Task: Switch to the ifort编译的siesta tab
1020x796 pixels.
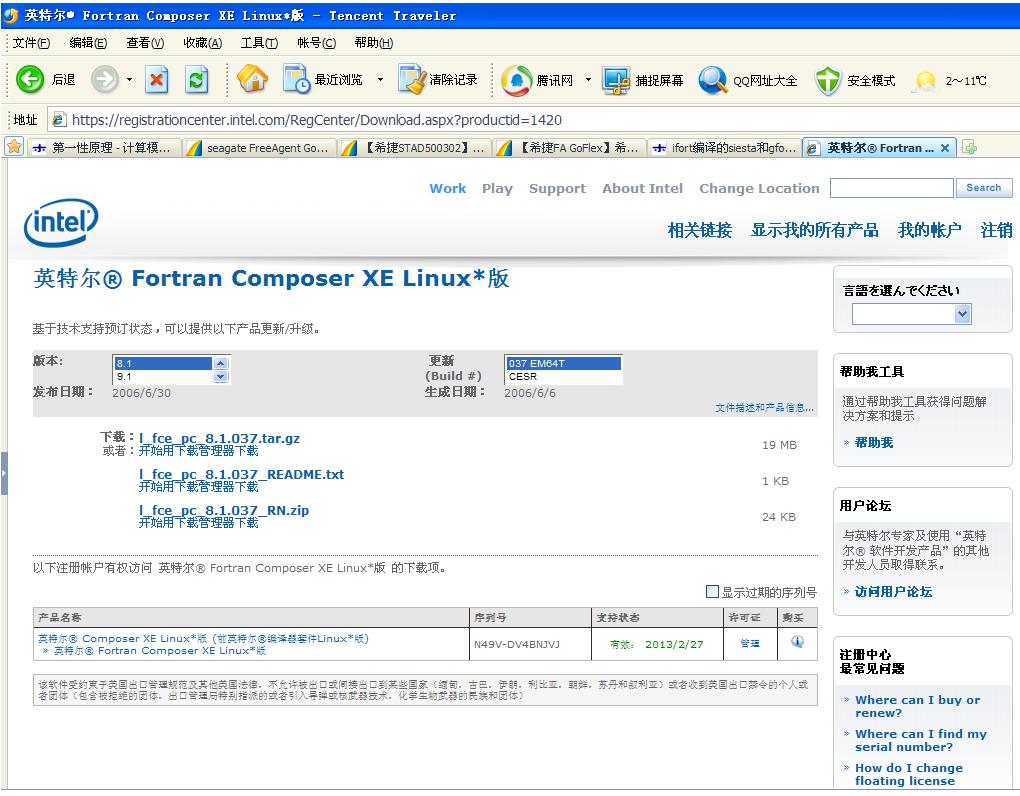Action: pyautogui.click(x=725, y=148)
